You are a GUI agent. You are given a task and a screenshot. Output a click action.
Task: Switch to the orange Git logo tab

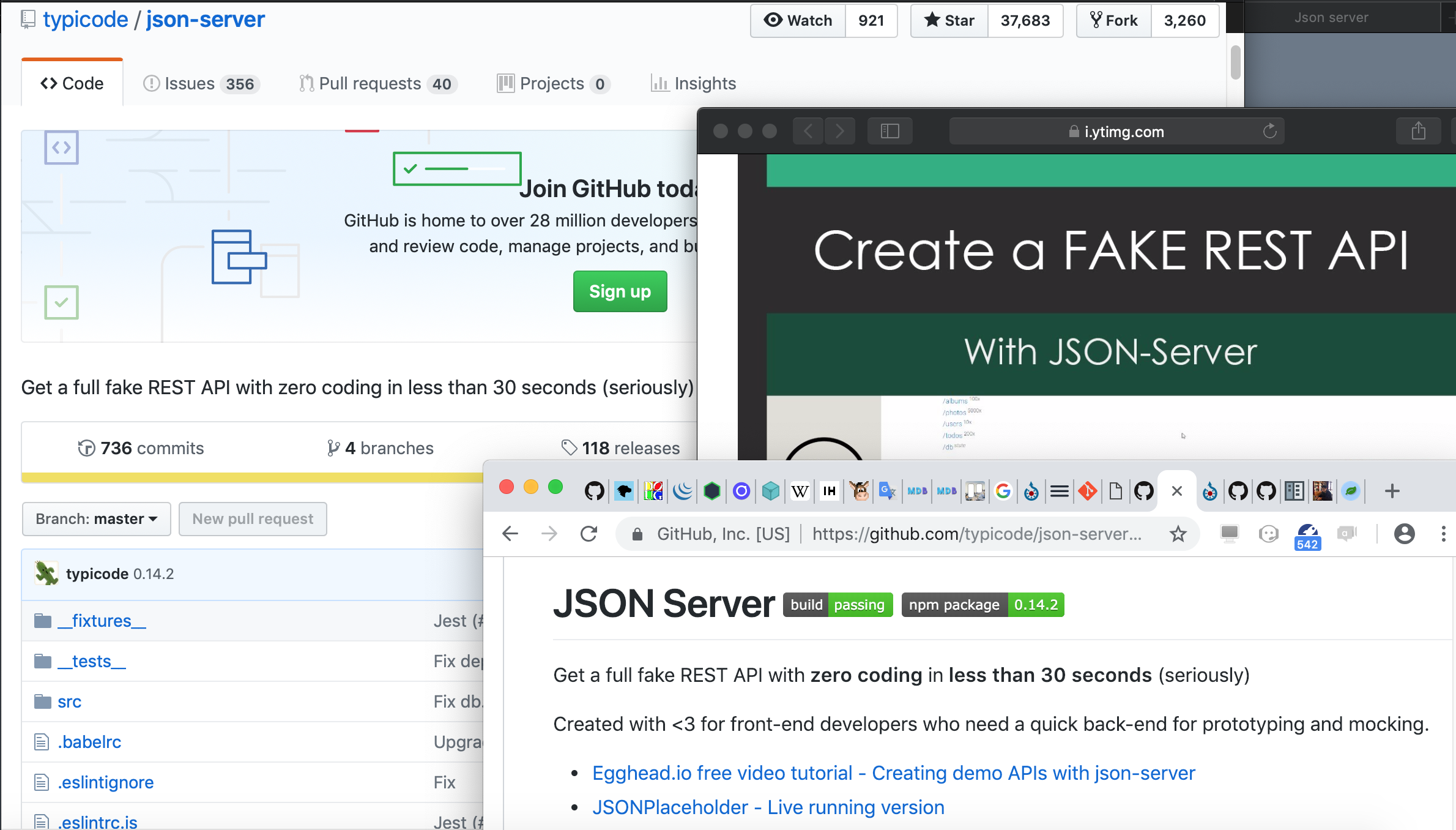(x=1088, y=491)
